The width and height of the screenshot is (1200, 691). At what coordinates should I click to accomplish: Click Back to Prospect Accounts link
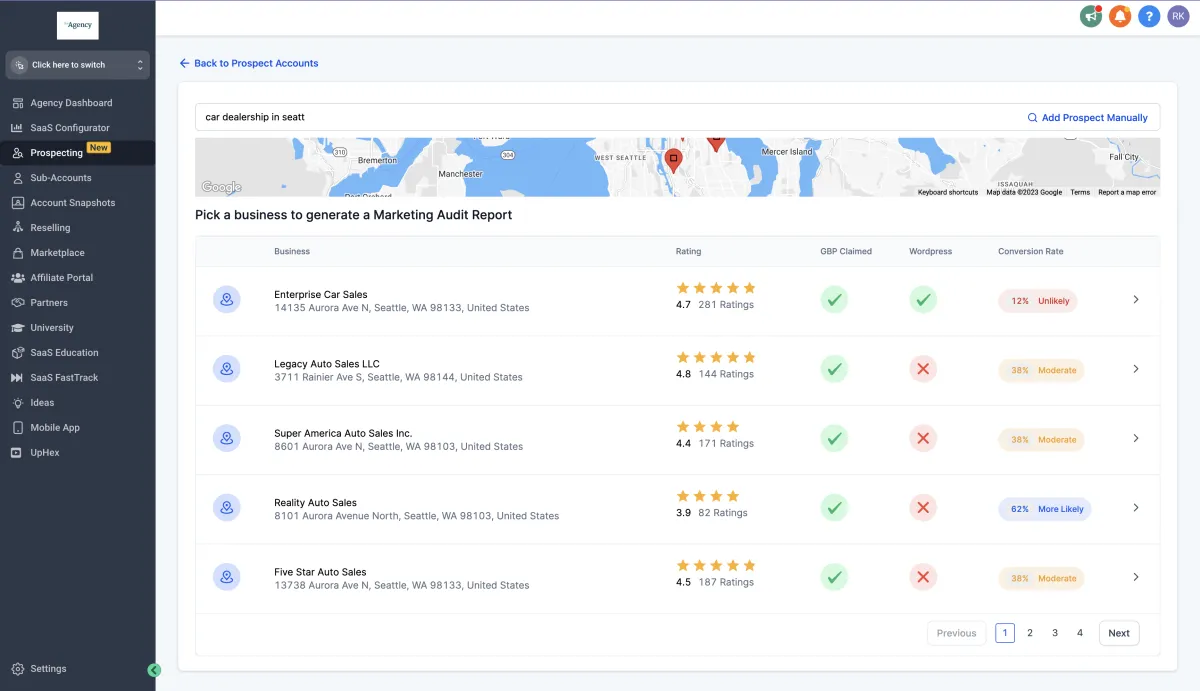tap(249, 63)
